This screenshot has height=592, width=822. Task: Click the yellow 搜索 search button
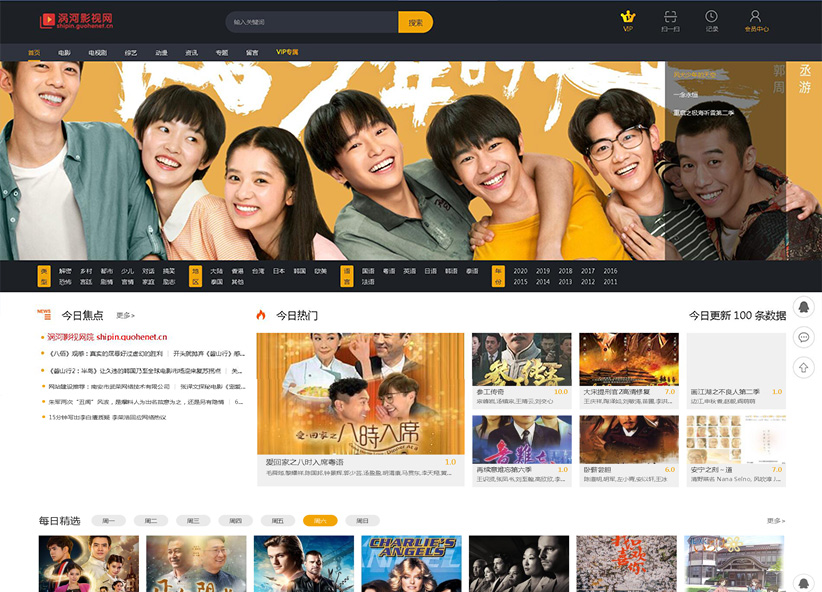(x=415, y=22)
